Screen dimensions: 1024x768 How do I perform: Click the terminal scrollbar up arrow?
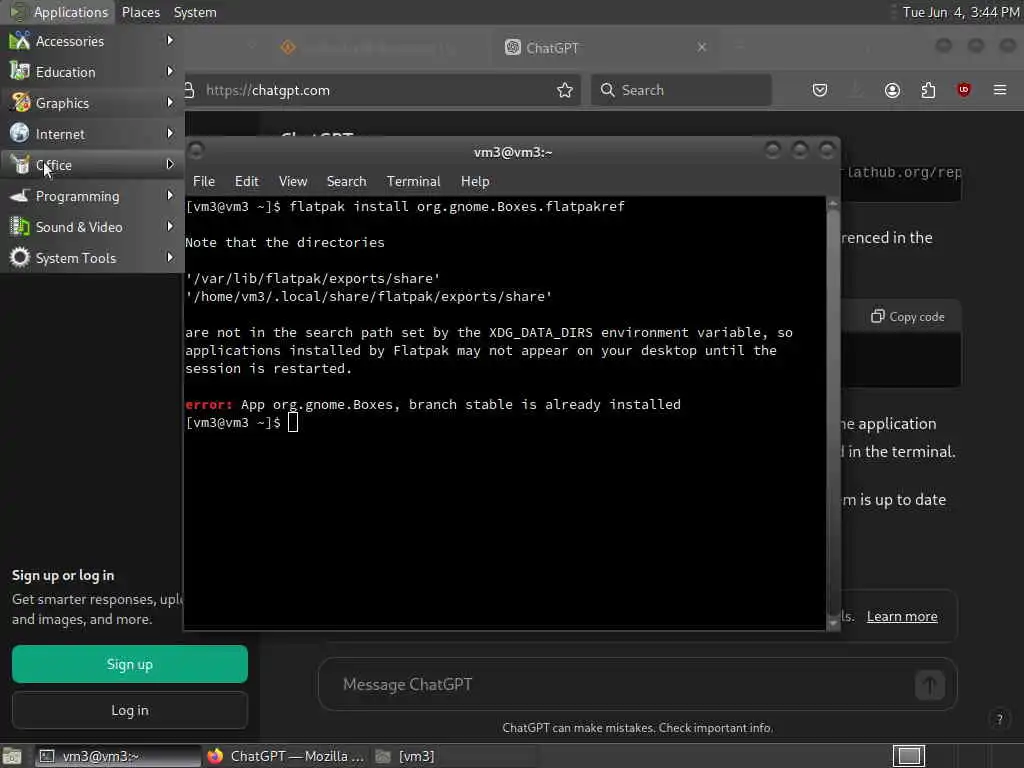(833, 204)
